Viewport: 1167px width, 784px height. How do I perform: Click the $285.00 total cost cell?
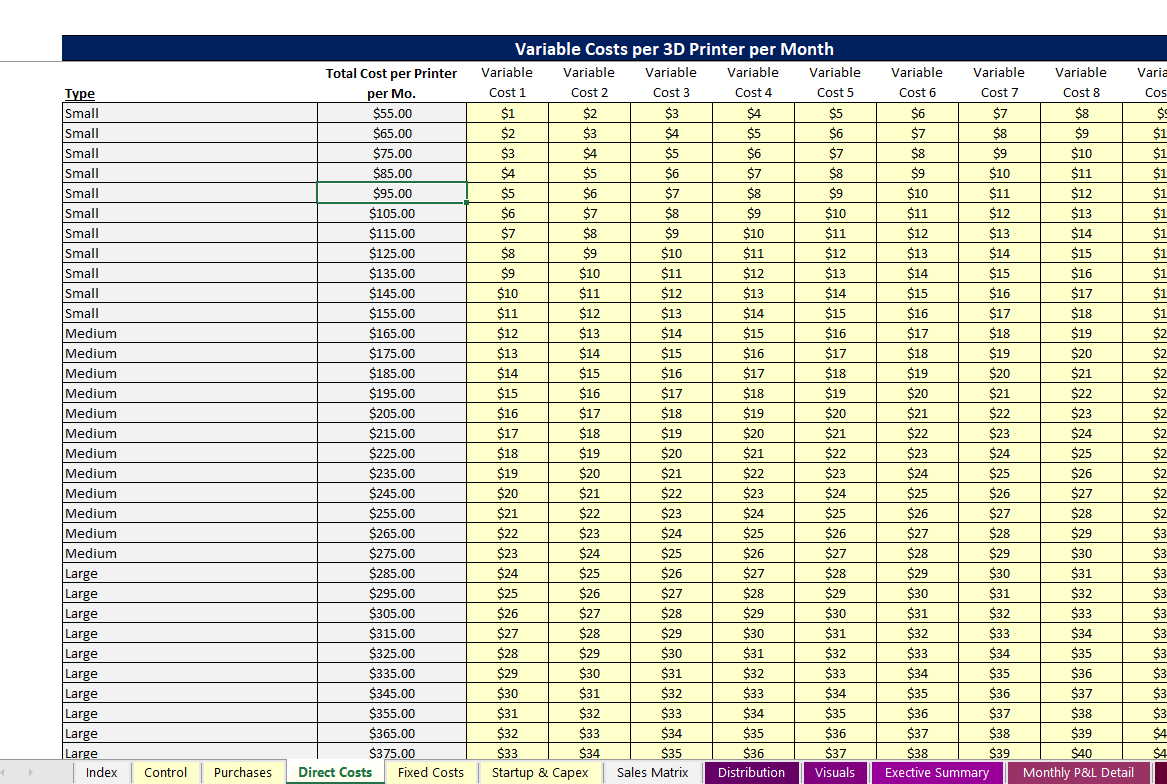pyautogui.click(x=392, y=573)
